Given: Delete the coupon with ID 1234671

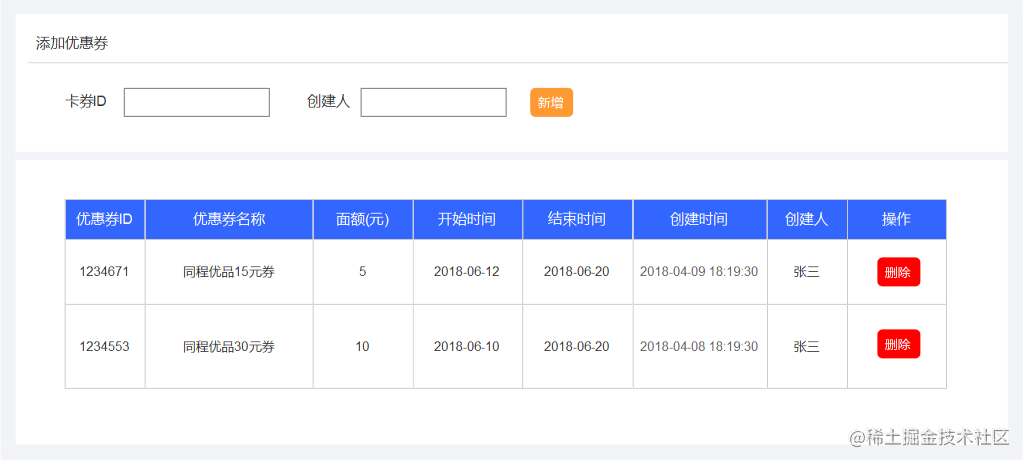Looking at the screenshot, I should [898, 273].
